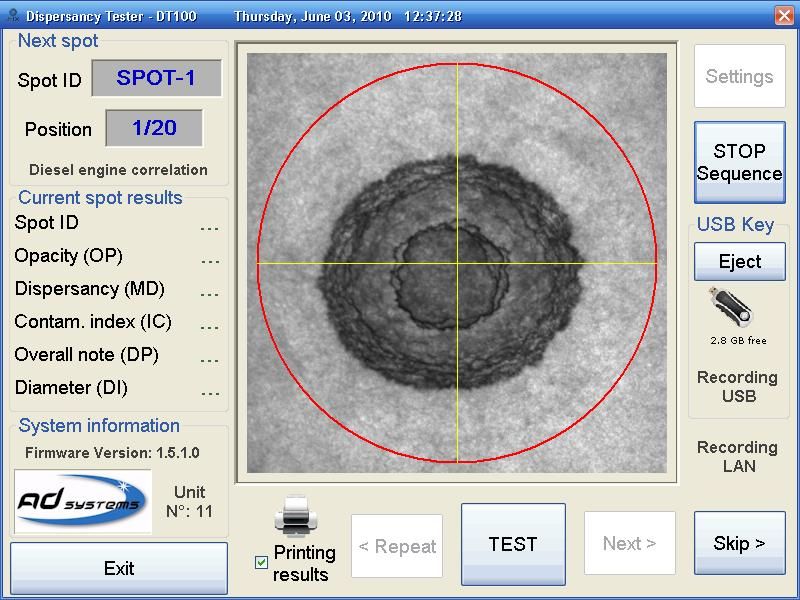Click the Current spot results heading
This screenshot has width=800, height=600.
pyautogui.click(x=100, y=197)
